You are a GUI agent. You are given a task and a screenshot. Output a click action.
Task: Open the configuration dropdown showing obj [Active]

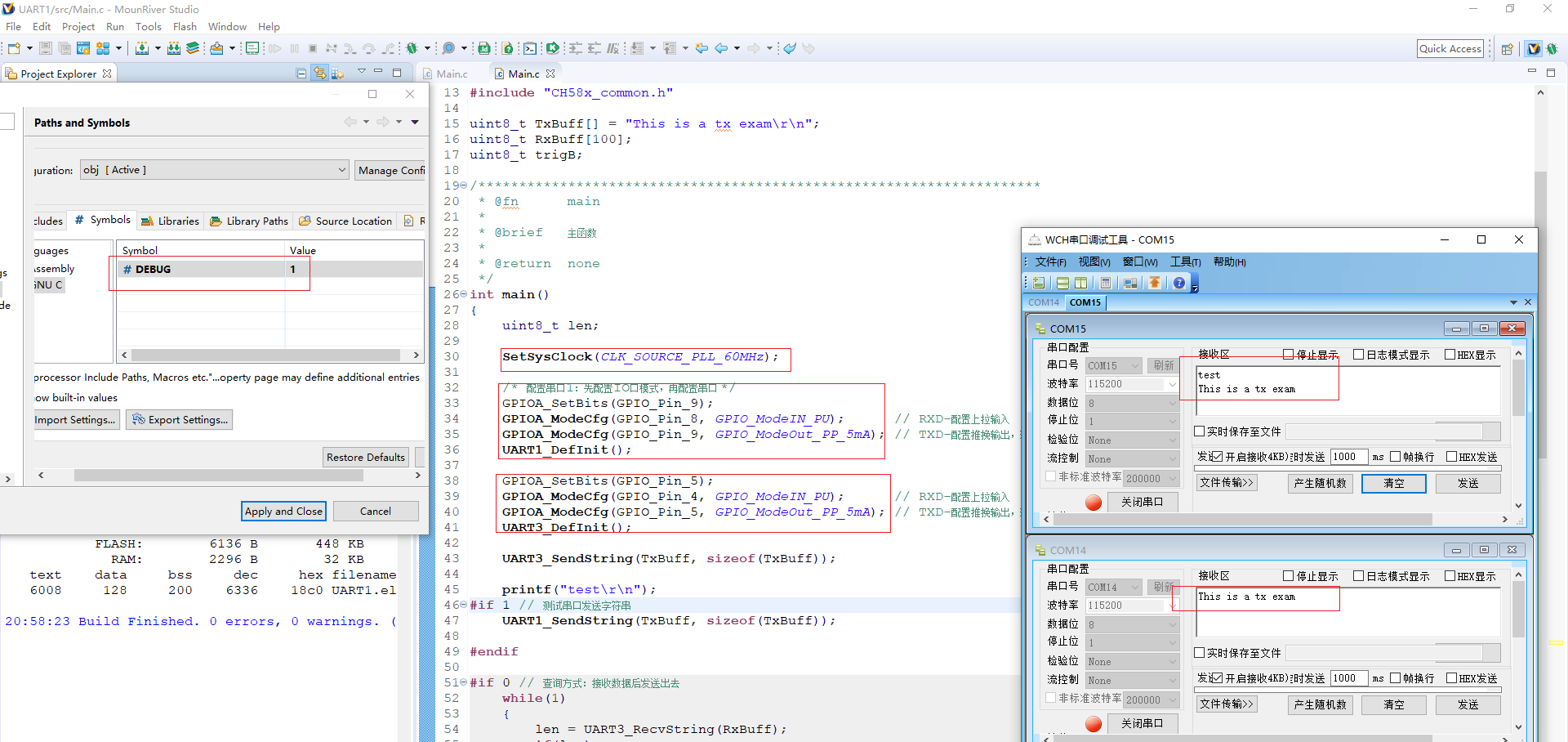(215, 170)
